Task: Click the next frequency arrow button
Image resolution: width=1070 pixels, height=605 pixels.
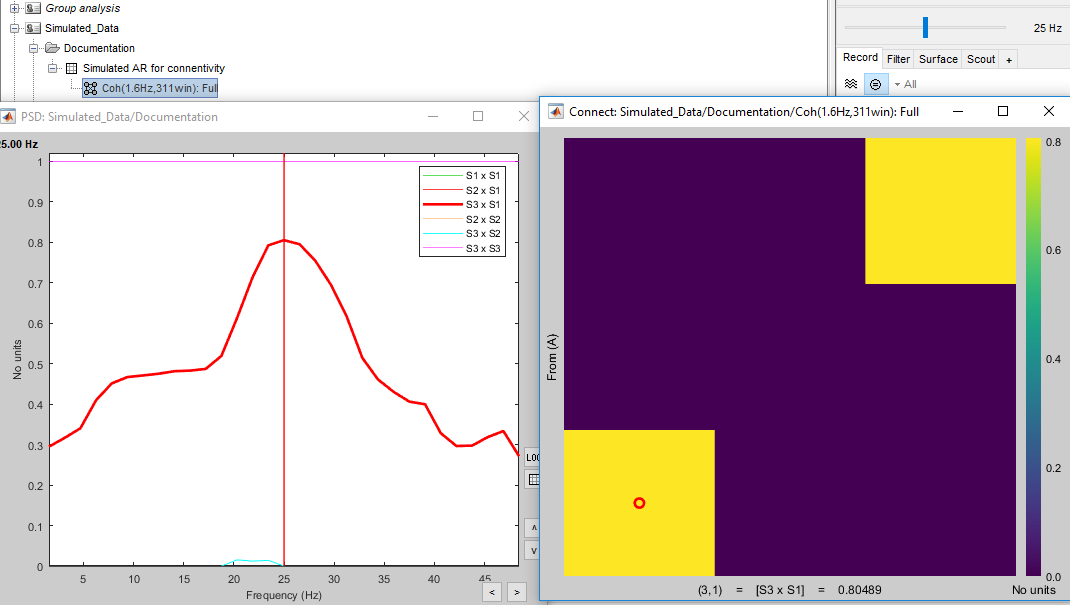Action: click(516, 592)
